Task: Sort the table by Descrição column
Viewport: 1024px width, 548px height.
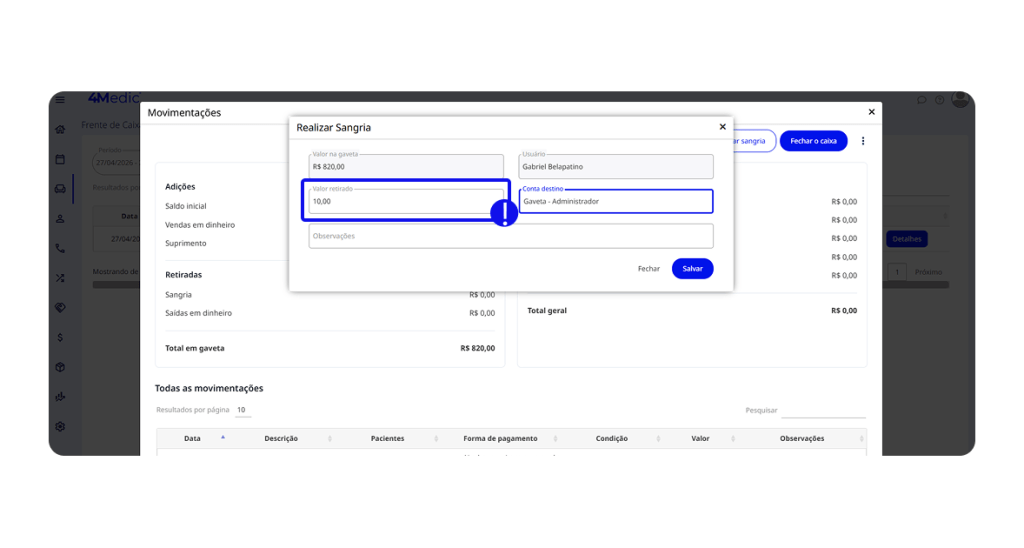Action: click(x=281, y=438)
